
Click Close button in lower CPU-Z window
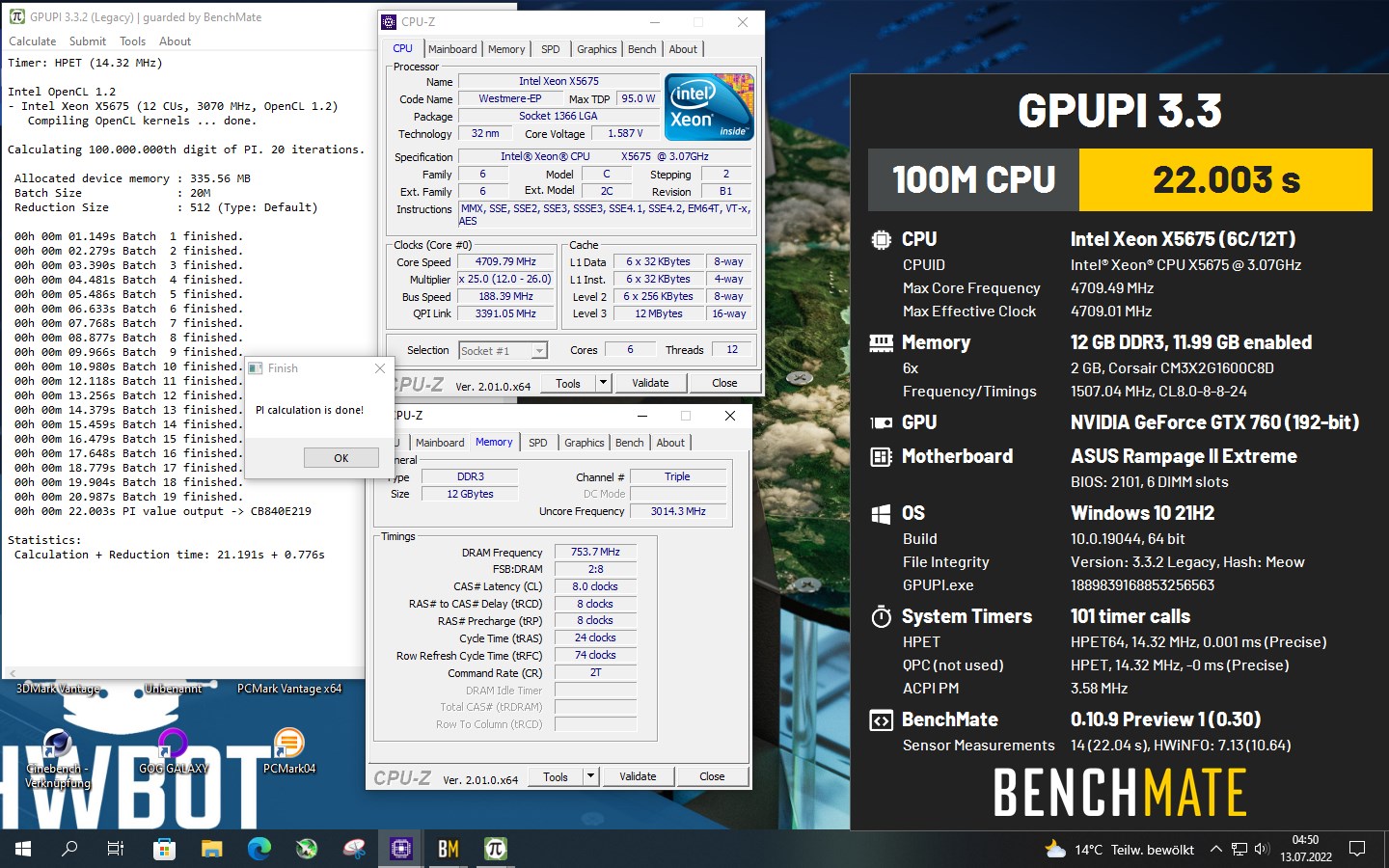tap(712, 776)
